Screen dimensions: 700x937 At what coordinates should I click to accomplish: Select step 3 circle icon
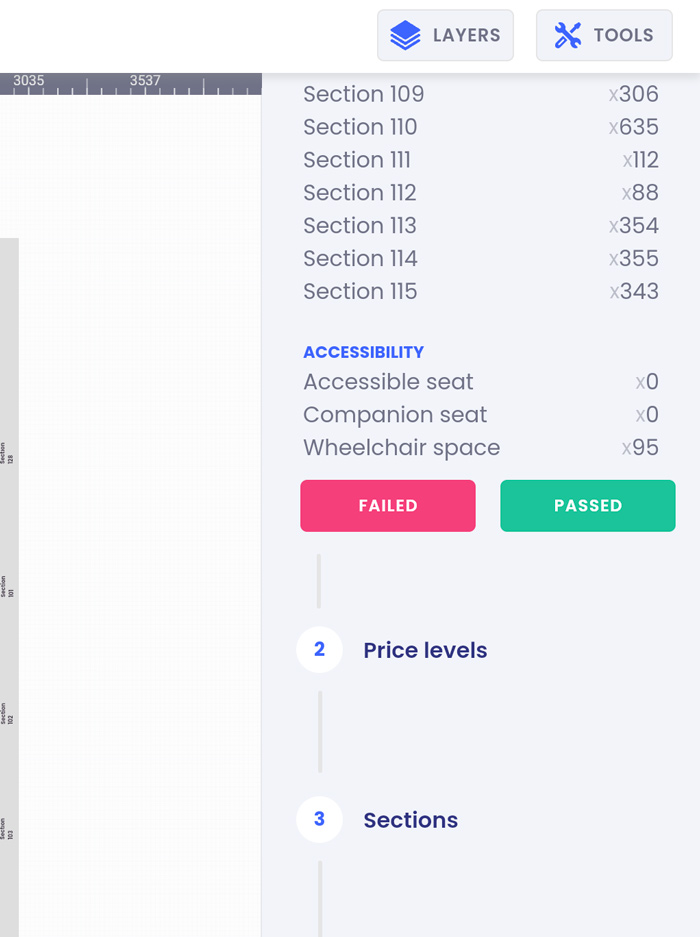tap(319, 819)
